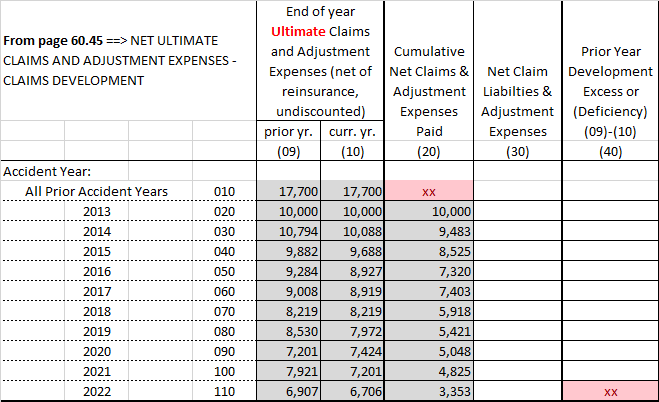Click the column code (20) header cell
The height and width of the screenshot is (402, 659).
click(428, 151)
